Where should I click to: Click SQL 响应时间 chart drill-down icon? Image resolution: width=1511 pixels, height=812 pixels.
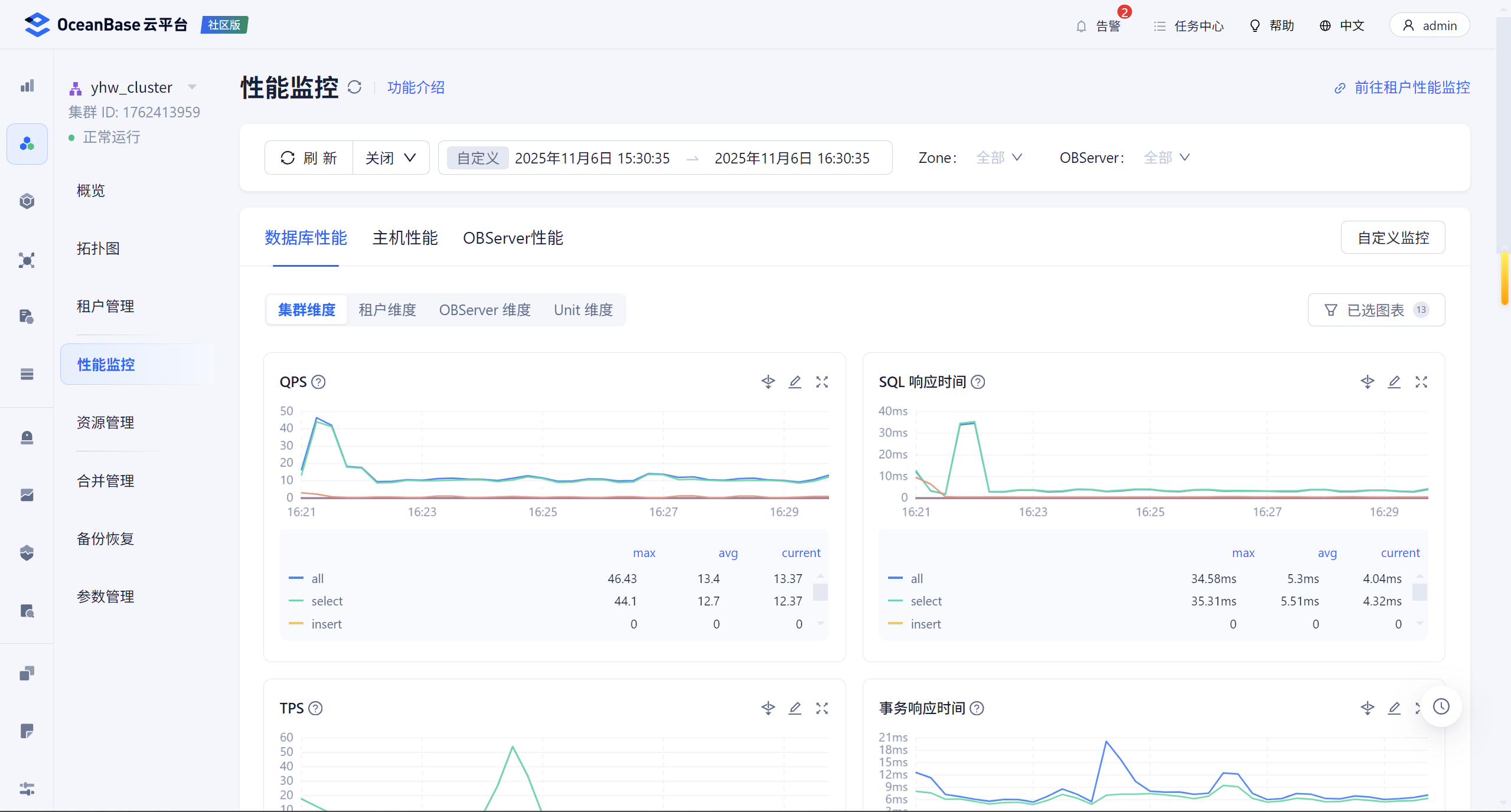click(x=1367, y=382)
